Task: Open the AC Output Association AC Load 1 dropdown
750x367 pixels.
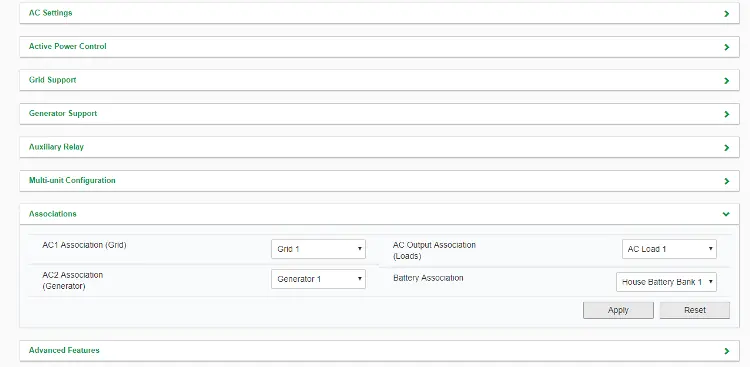Action: click(x=669, y=249)
